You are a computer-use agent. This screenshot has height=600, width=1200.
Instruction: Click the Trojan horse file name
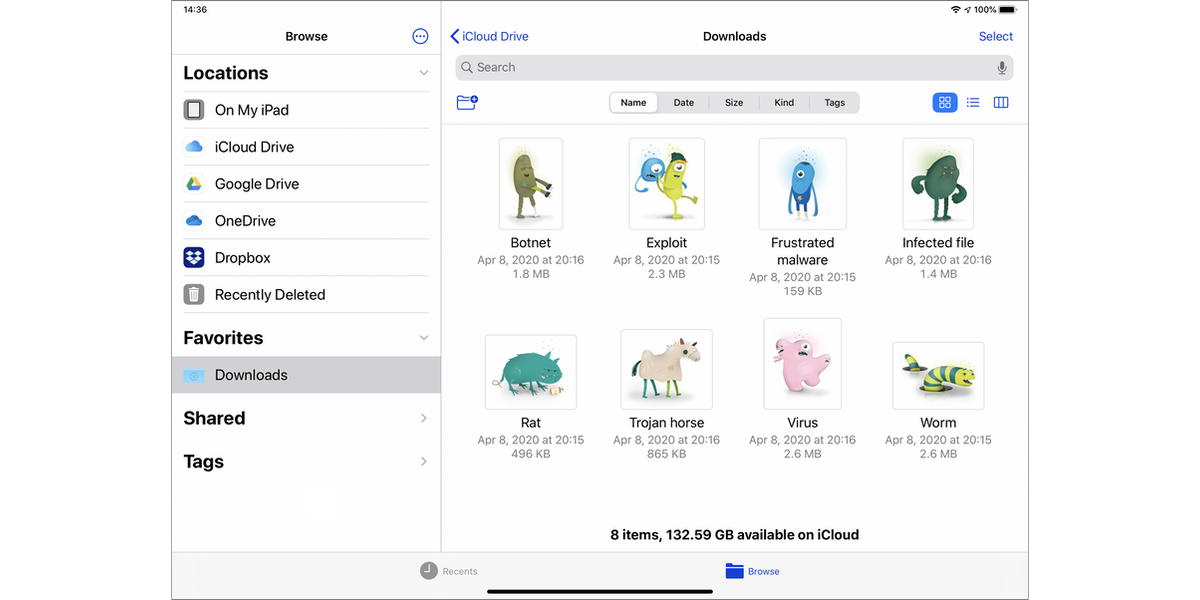click(x=667, y=423)
